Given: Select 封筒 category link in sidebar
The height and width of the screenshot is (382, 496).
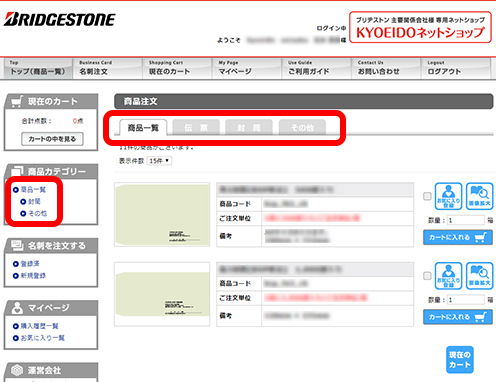Looking at the screenshot, I should coord(34,201).
